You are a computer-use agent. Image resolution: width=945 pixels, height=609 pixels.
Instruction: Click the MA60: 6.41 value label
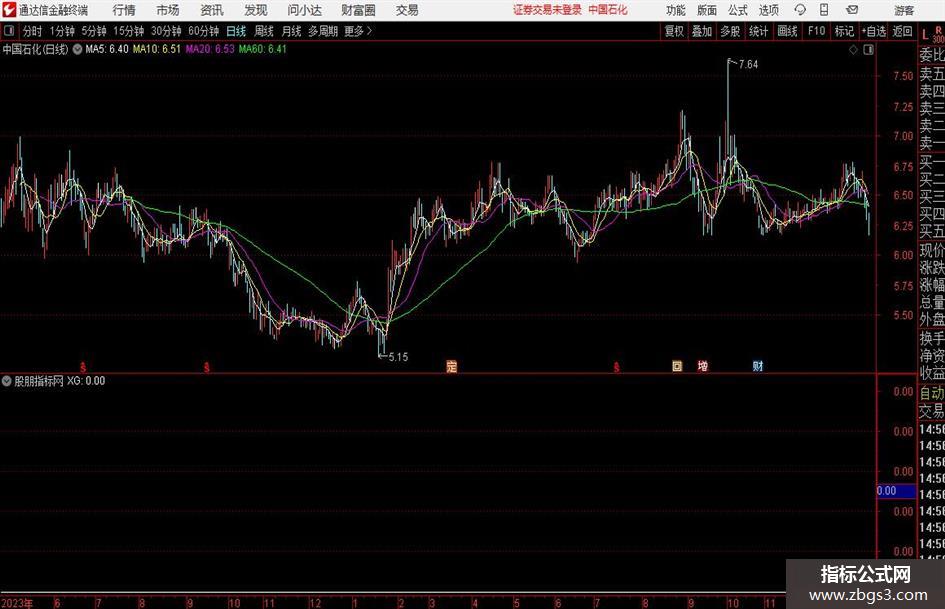point(263,49)
